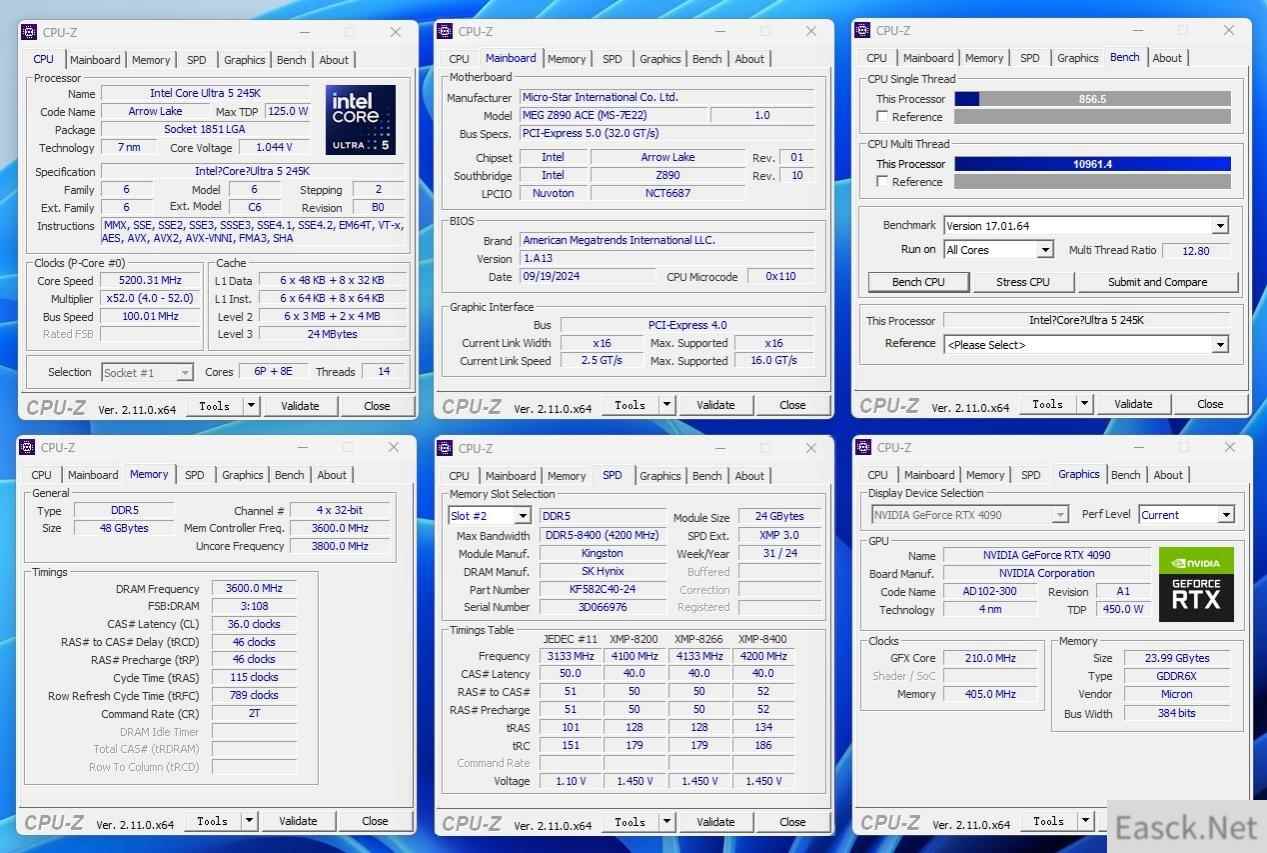
Task: Click the NVIDIA GeForce RTX logo
Action: (1196, 584)
